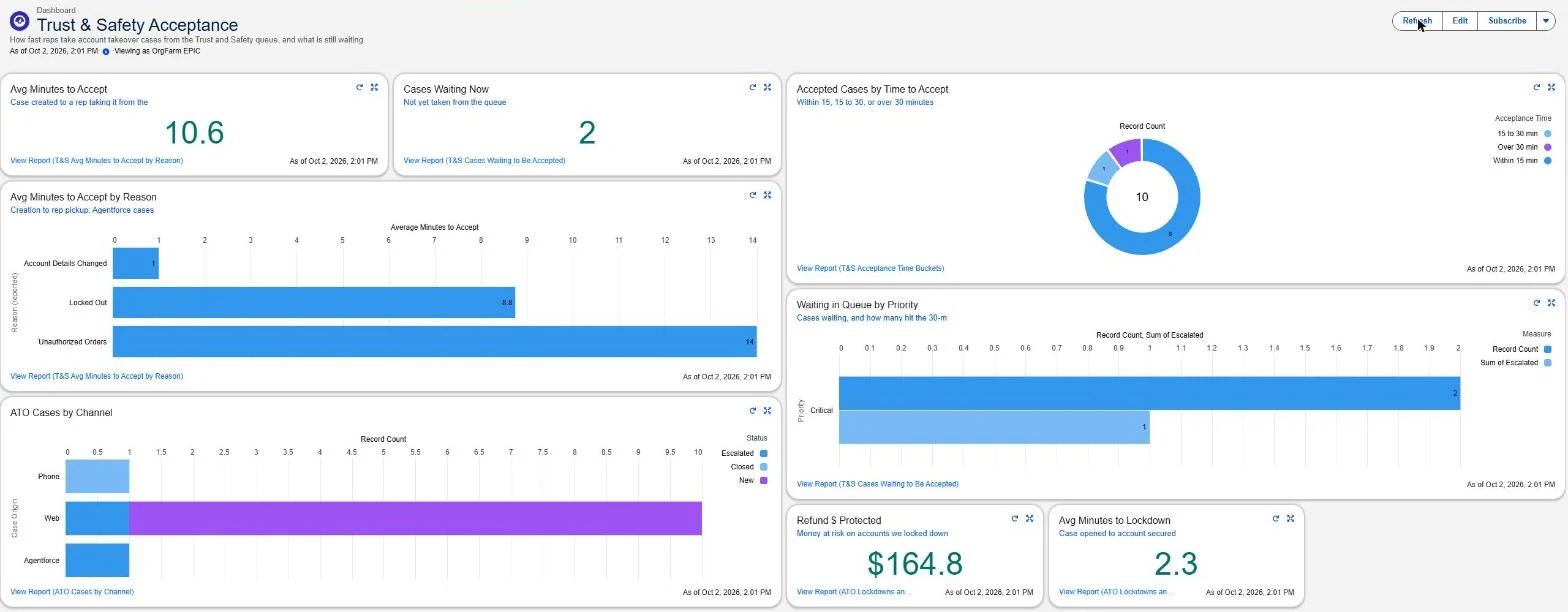Open View Report link under Waiting in Queue by Priority

click(x=877, y=484)
